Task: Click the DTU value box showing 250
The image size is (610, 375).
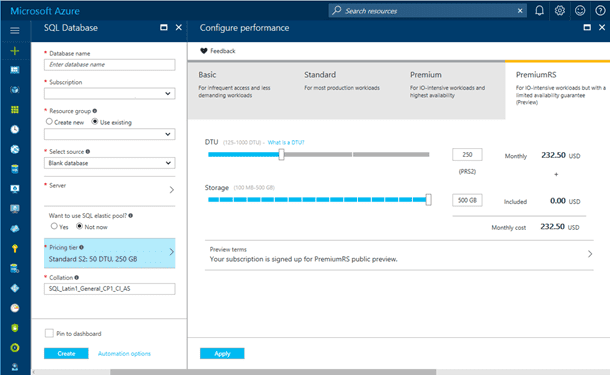Action: (467, 154)
